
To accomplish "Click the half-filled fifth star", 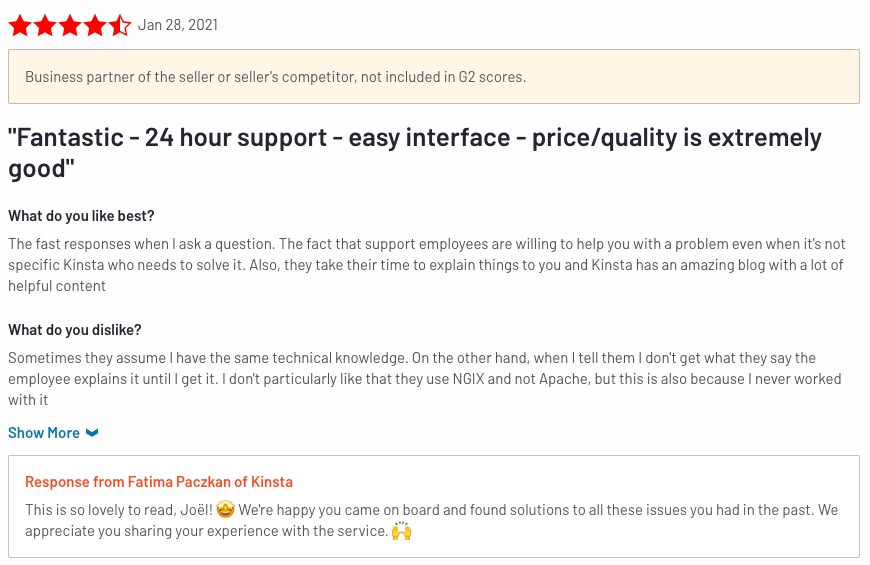I will point(120,26).
